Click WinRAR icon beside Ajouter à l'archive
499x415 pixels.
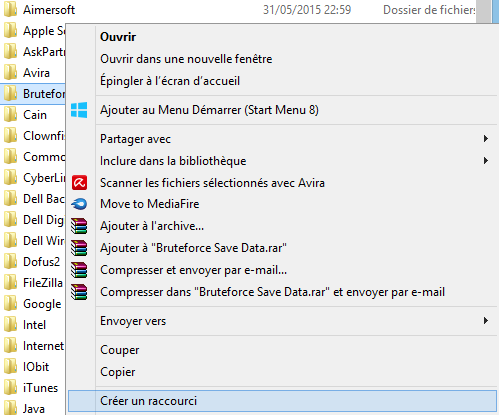point(79,226)
